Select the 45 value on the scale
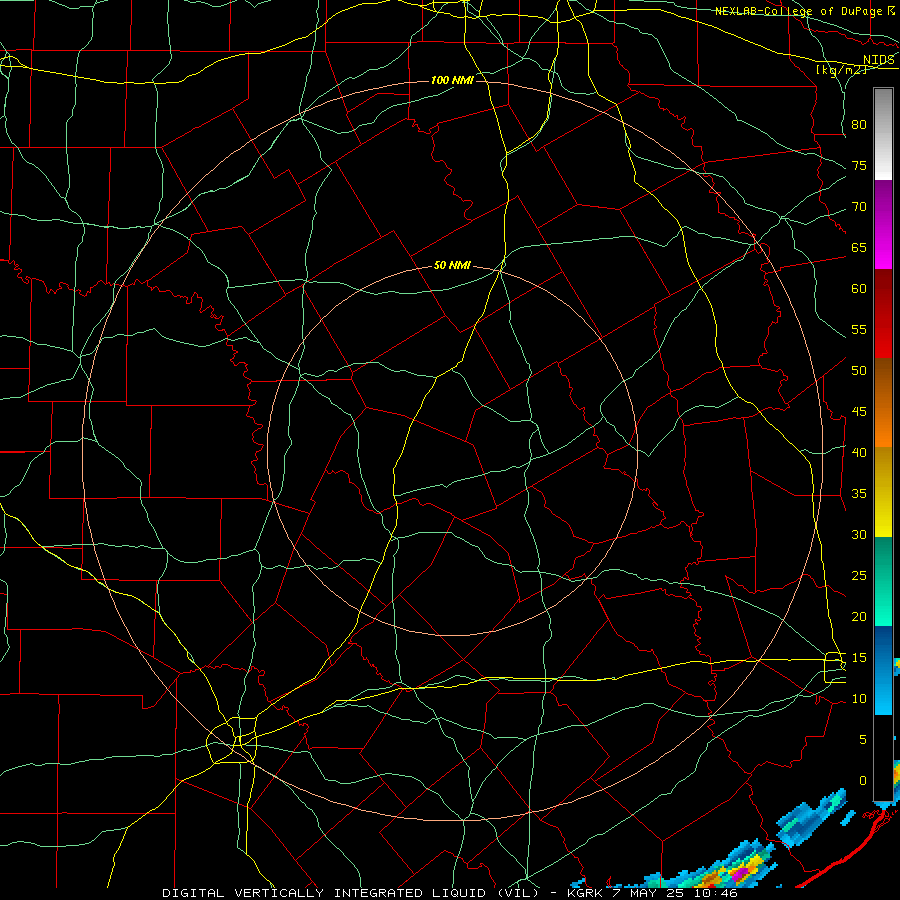The height and width of the screenshot is (900, 900). pyautogui.click(x=859, y=412)
